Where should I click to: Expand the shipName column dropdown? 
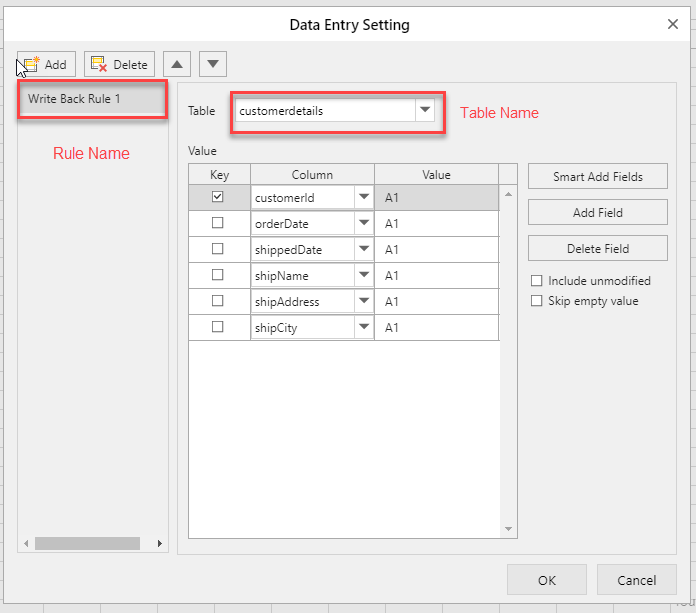(x=364, y=276)
